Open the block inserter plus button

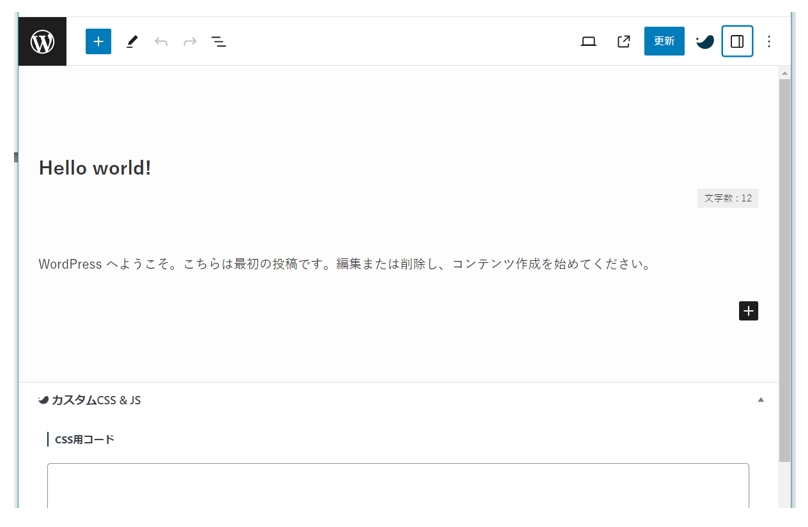[98, 41]
